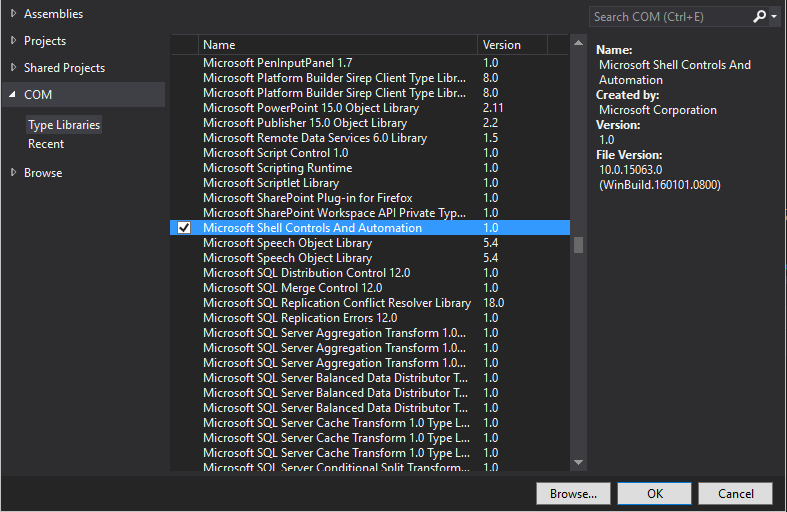Image resolution: width=787 pixels, height=512 pixels.
Task: Select Microsoft Scripting Runtime
Action: pyautogui.click(x=370, y=168)
